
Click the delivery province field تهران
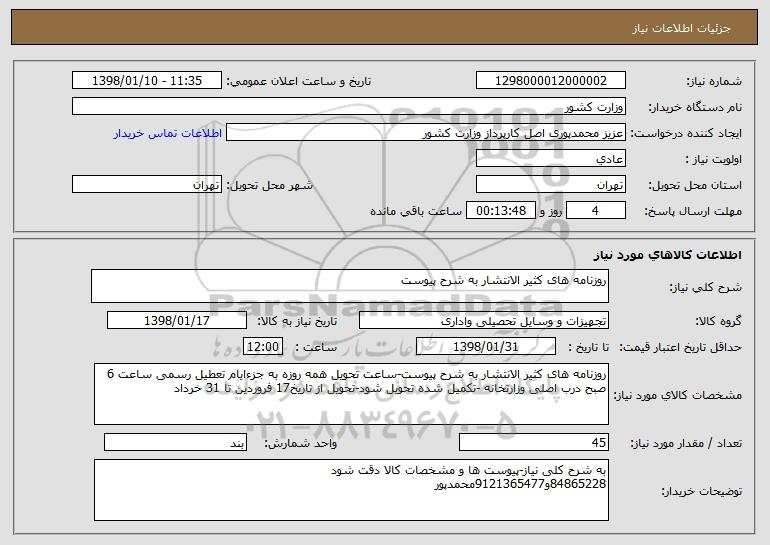(550, 185)
